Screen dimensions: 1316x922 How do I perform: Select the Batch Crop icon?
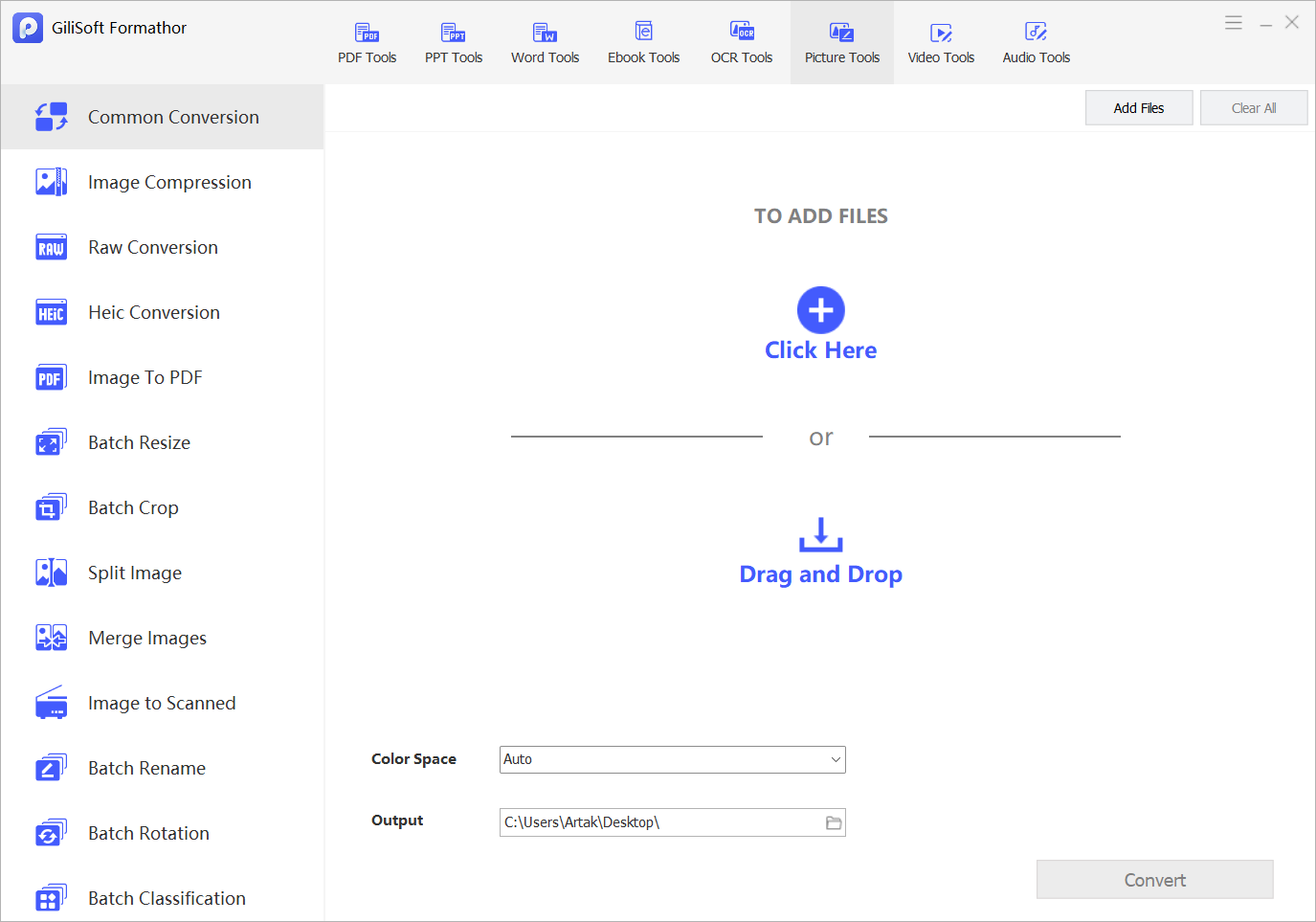coord(51,507)
